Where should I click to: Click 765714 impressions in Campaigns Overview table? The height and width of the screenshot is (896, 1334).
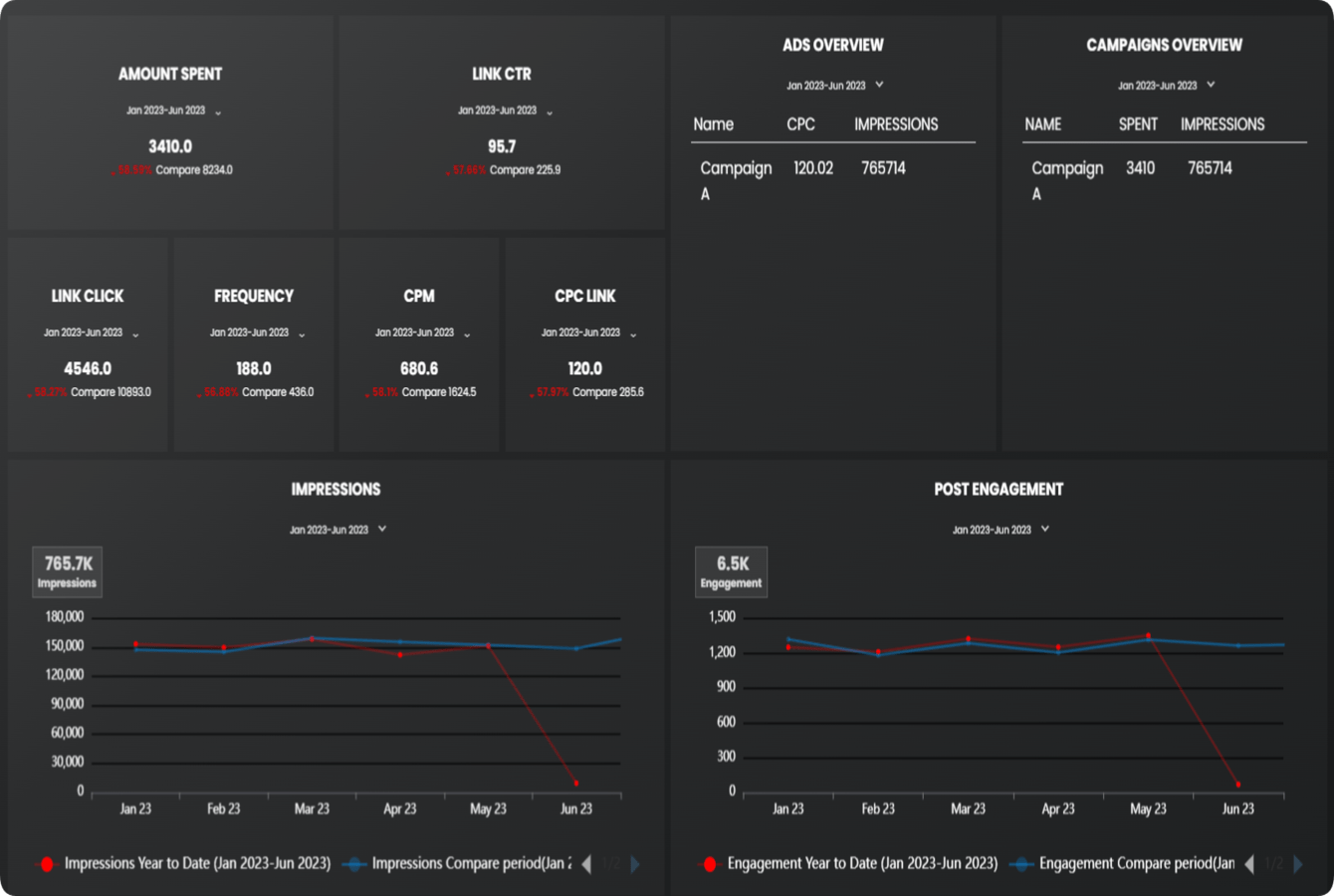tap(1210, 168)
